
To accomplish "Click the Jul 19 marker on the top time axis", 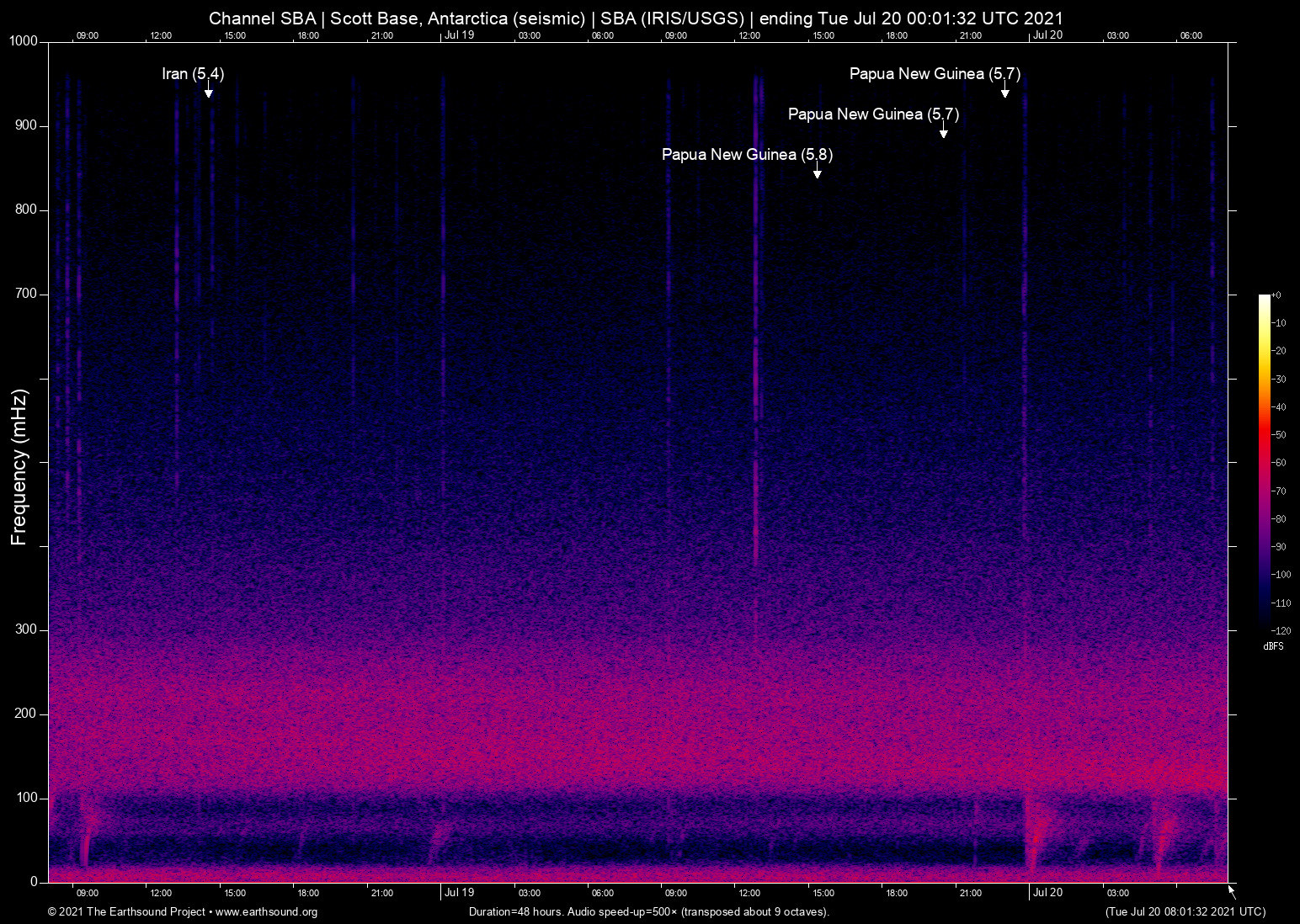I will tap(459, 35).
